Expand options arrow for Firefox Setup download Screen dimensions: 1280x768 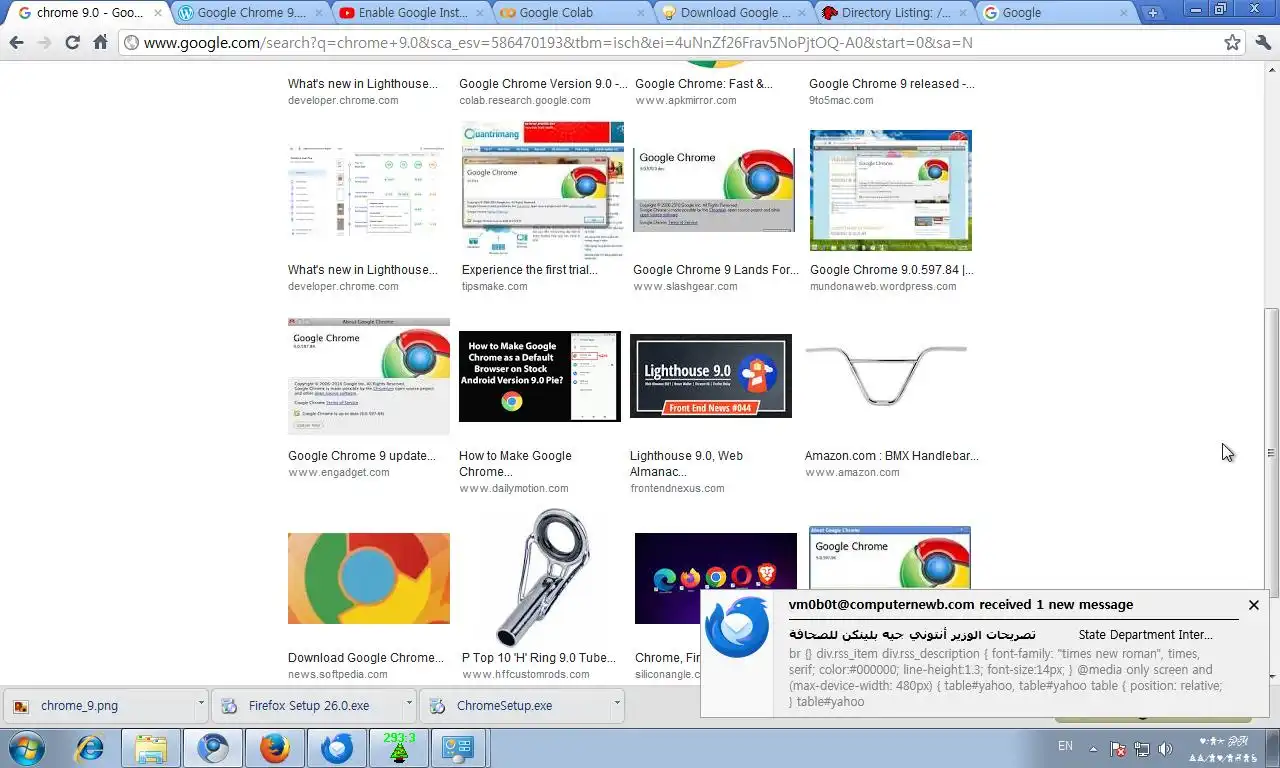409,703
